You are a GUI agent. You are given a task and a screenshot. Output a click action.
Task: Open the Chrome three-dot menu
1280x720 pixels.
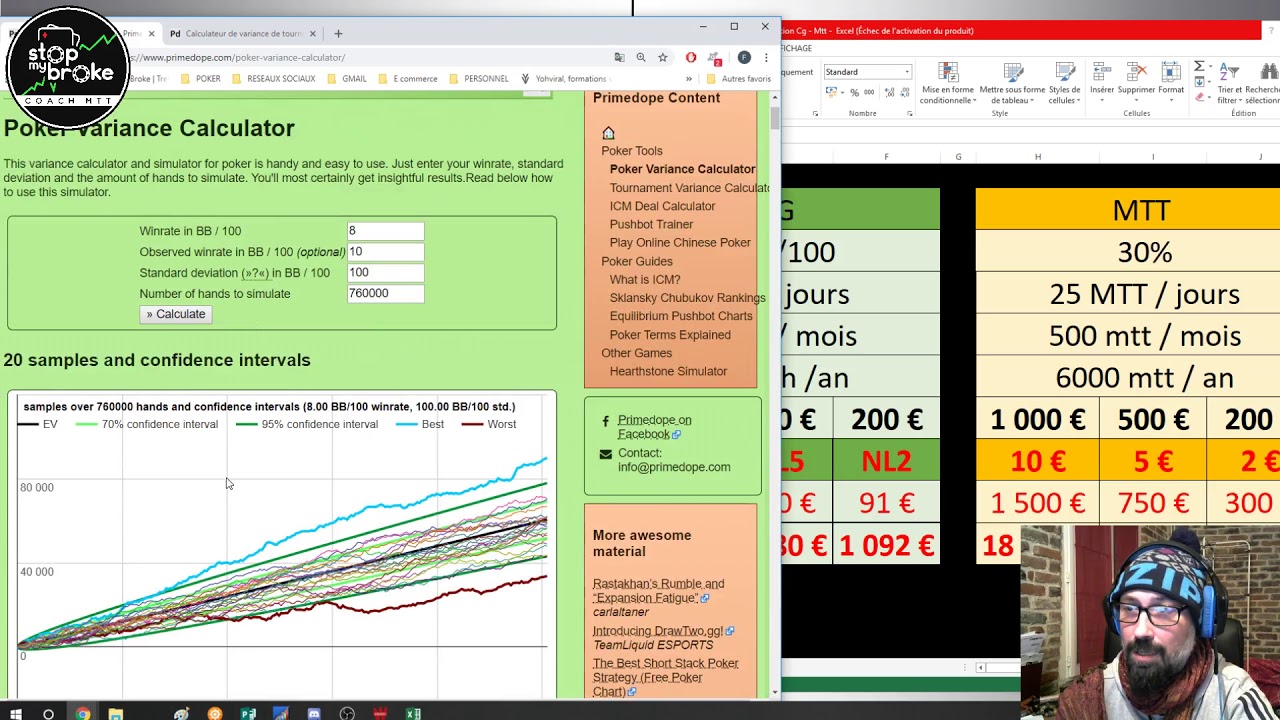[766, 58]
